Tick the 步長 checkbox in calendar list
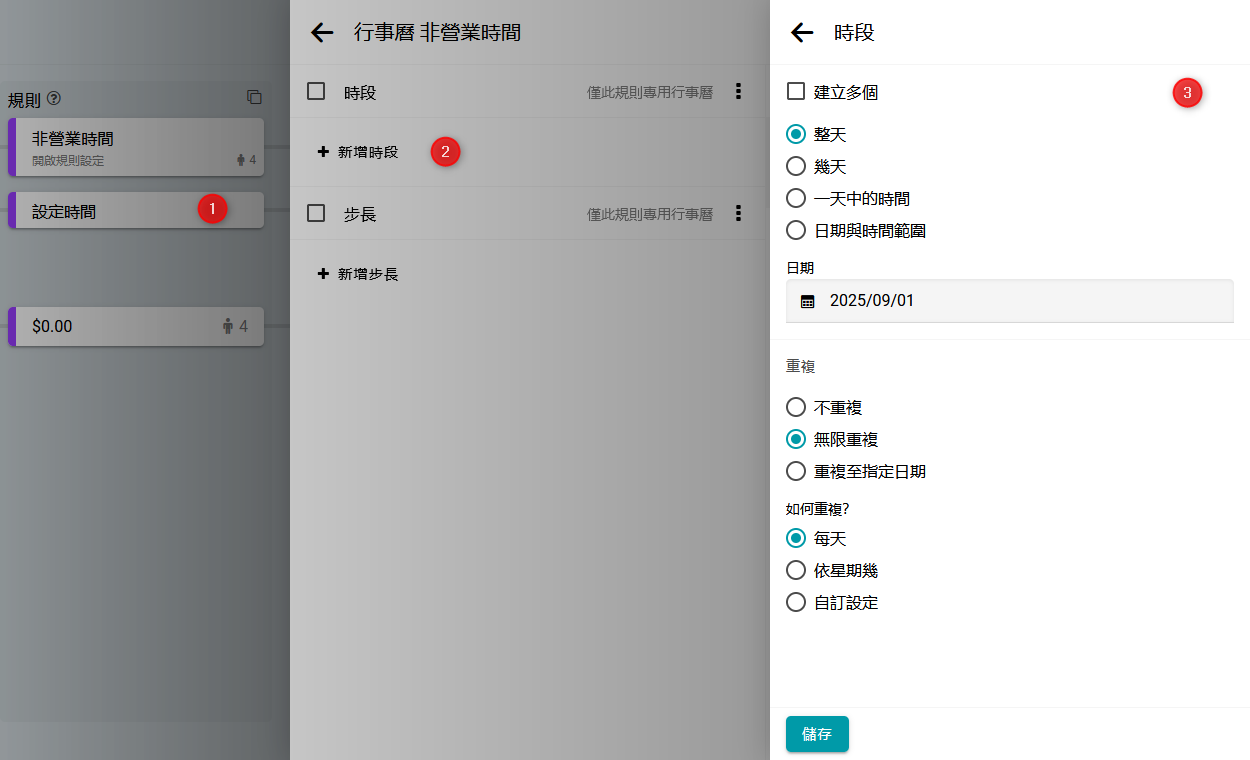Viewport: 1250px width, 760px height. pos(316,213)
